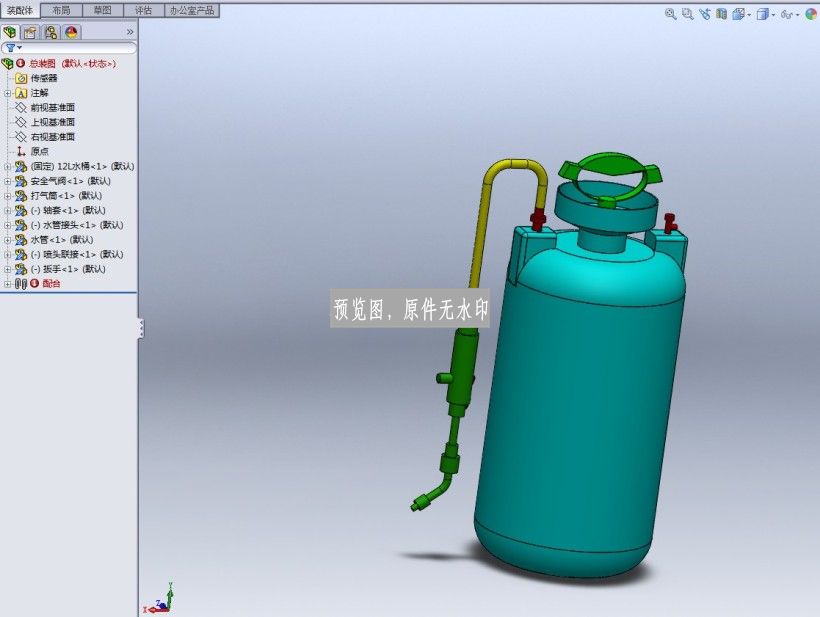Expand the 安全气阀<1> node
This screenshot has height=617, width=820.
point(7,181)
